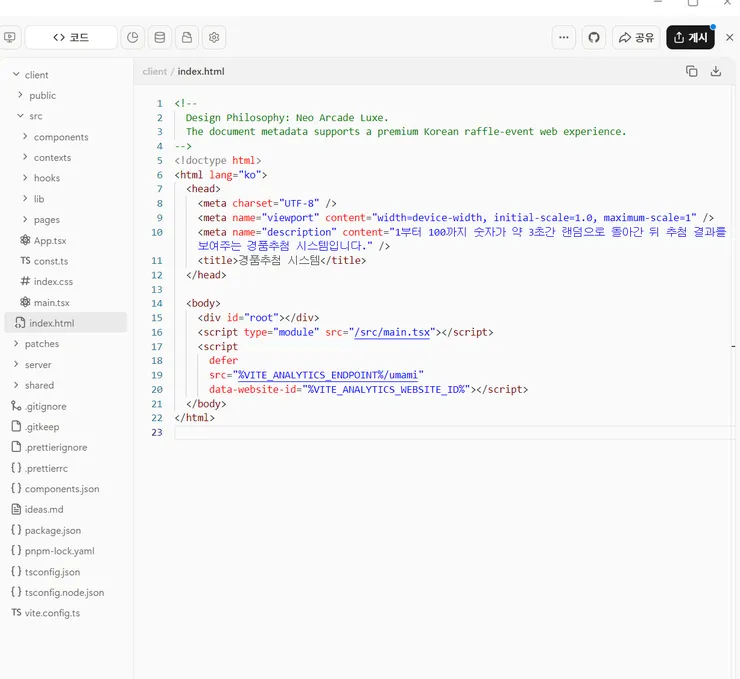Open the .prettierignore file

[56, 447]
